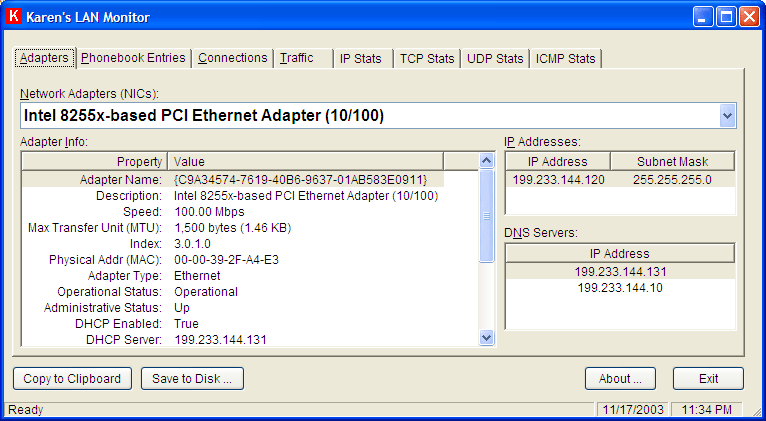The width and height of the screenshot is (766, 421).
Task: Close the Karen's LAN Monitor window
Action: 749,17
